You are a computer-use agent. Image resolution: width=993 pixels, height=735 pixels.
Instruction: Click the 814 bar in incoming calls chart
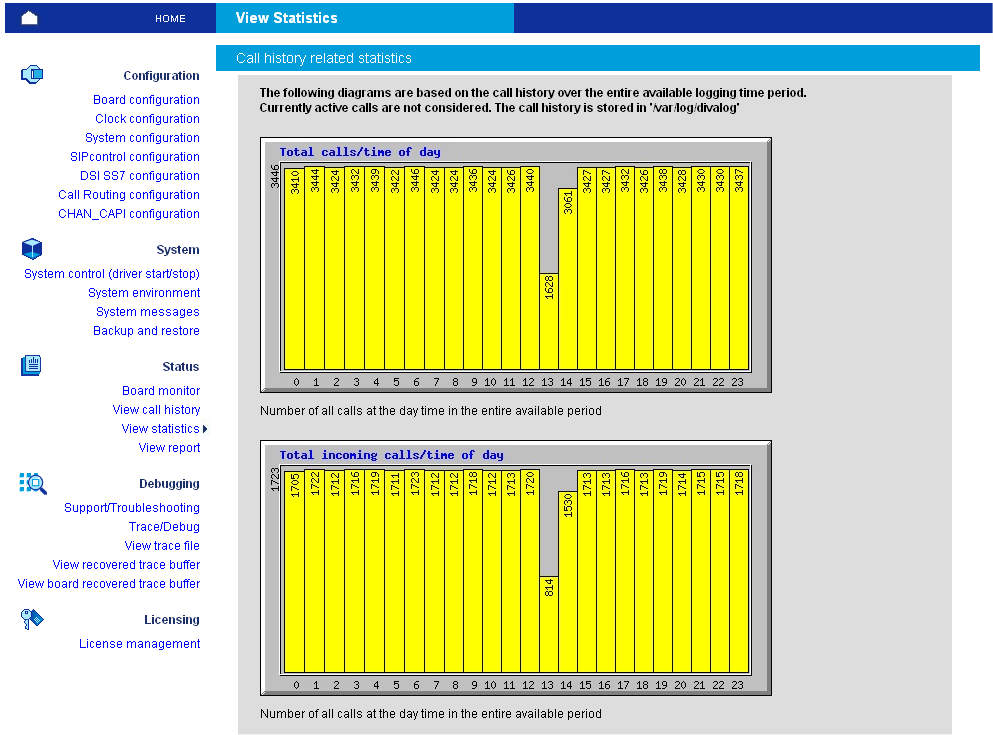click(549, 623)
